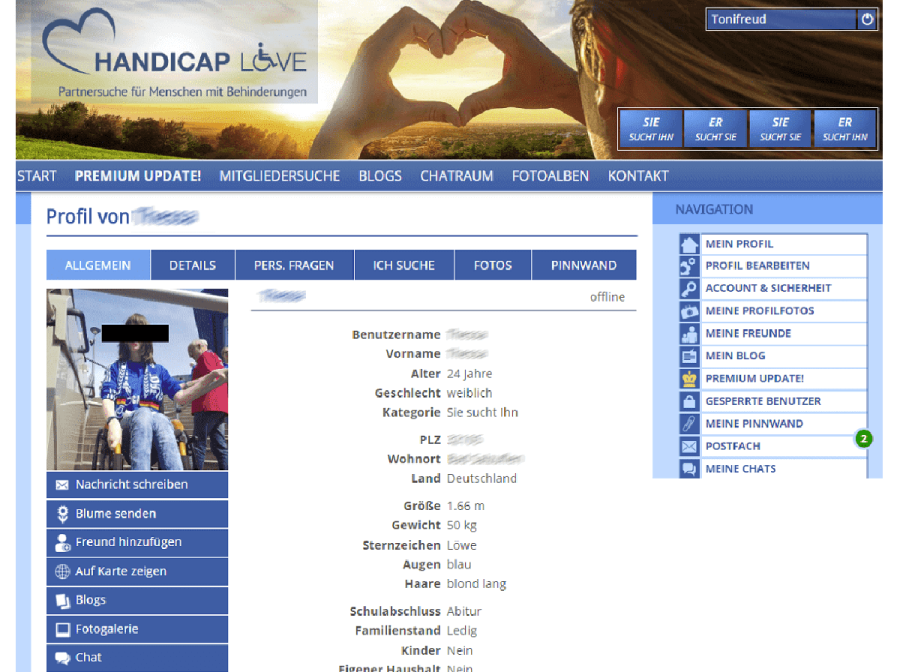Click the Gesperrte Benutzer padlock icon
This screenshot has height=672, width=900.
tap(690, 400)
